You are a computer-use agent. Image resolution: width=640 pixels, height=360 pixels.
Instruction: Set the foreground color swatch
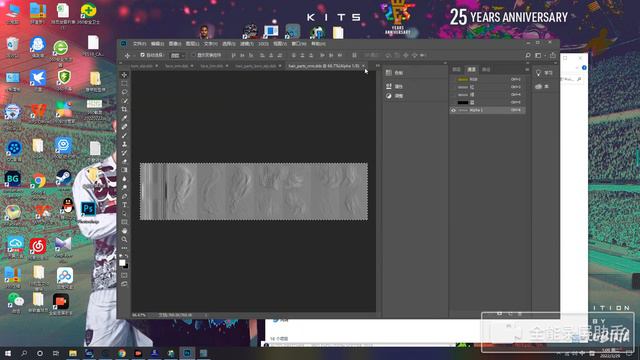[x=122, y=263]
